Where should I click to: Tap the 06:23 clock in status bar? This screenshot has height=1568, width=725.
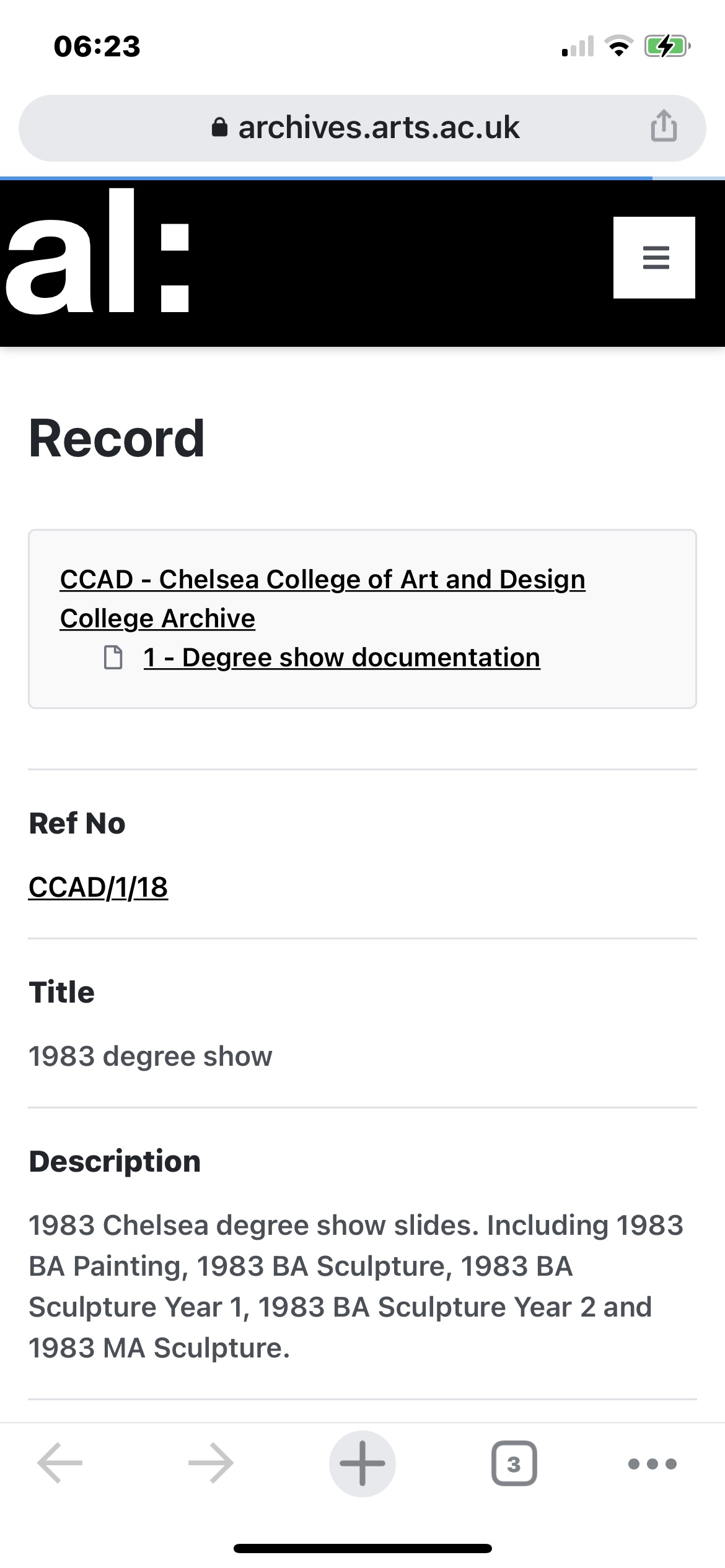tap(97, 46)
